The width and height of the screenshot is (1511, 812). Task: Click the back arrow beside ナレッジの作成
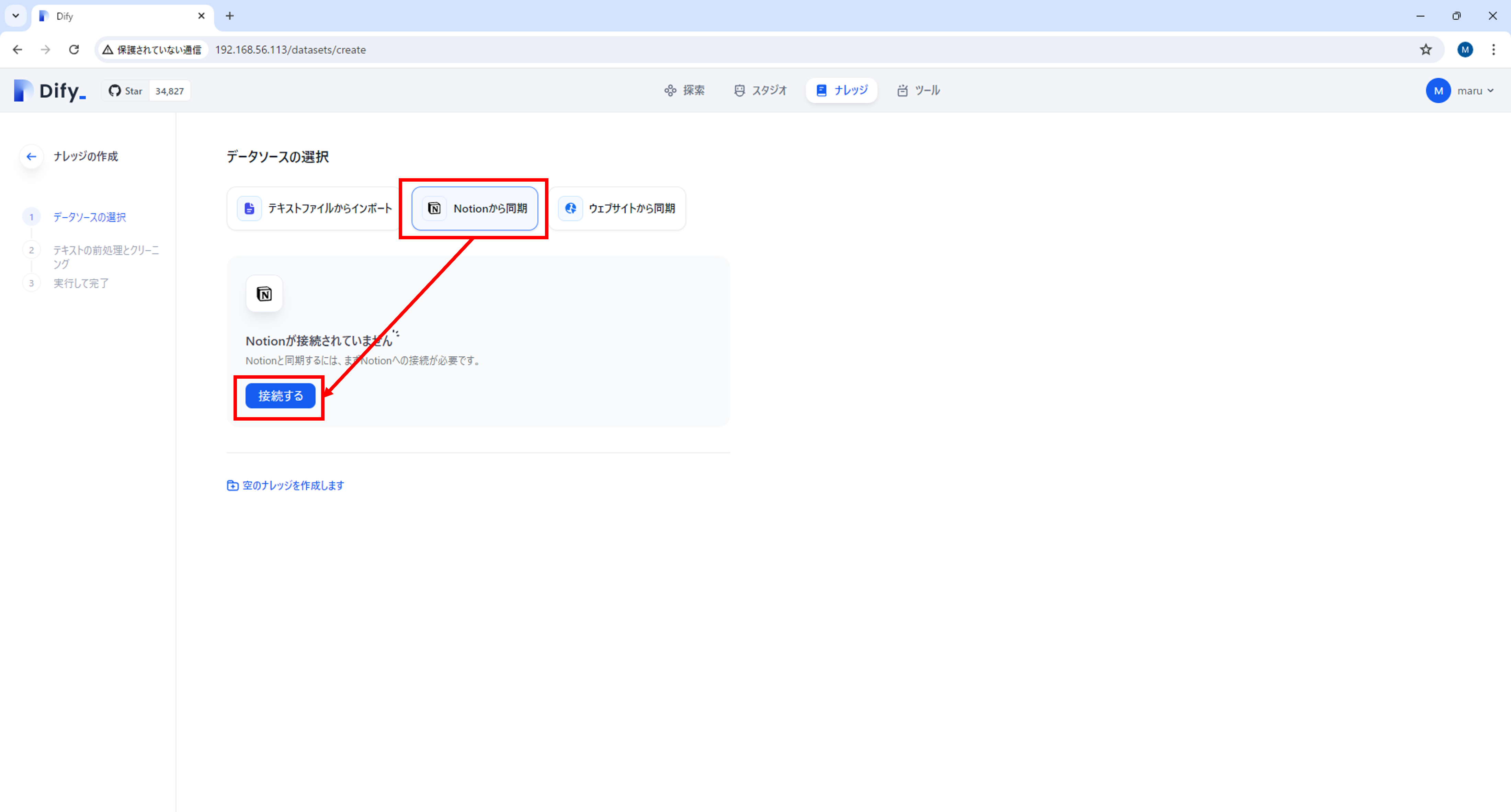pos(31,157)
